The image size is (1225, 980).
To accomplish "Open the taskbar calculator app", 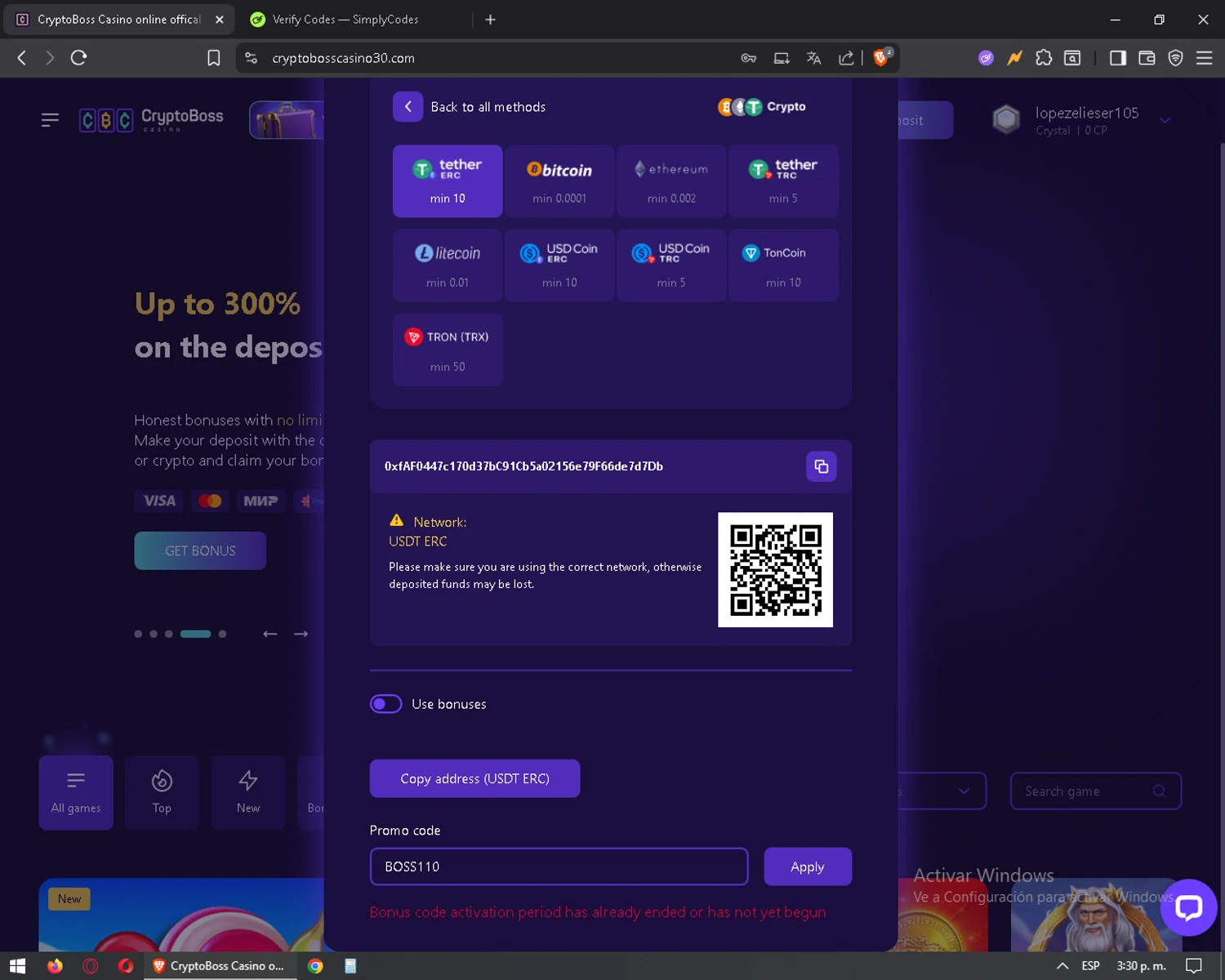I will click(x=350, y=966).
